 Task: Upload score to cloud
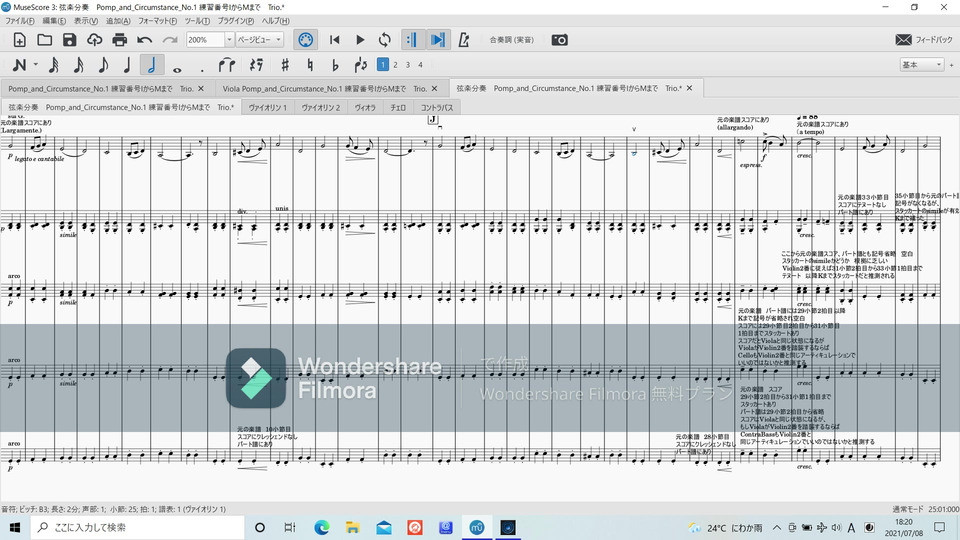pos(94,40)
